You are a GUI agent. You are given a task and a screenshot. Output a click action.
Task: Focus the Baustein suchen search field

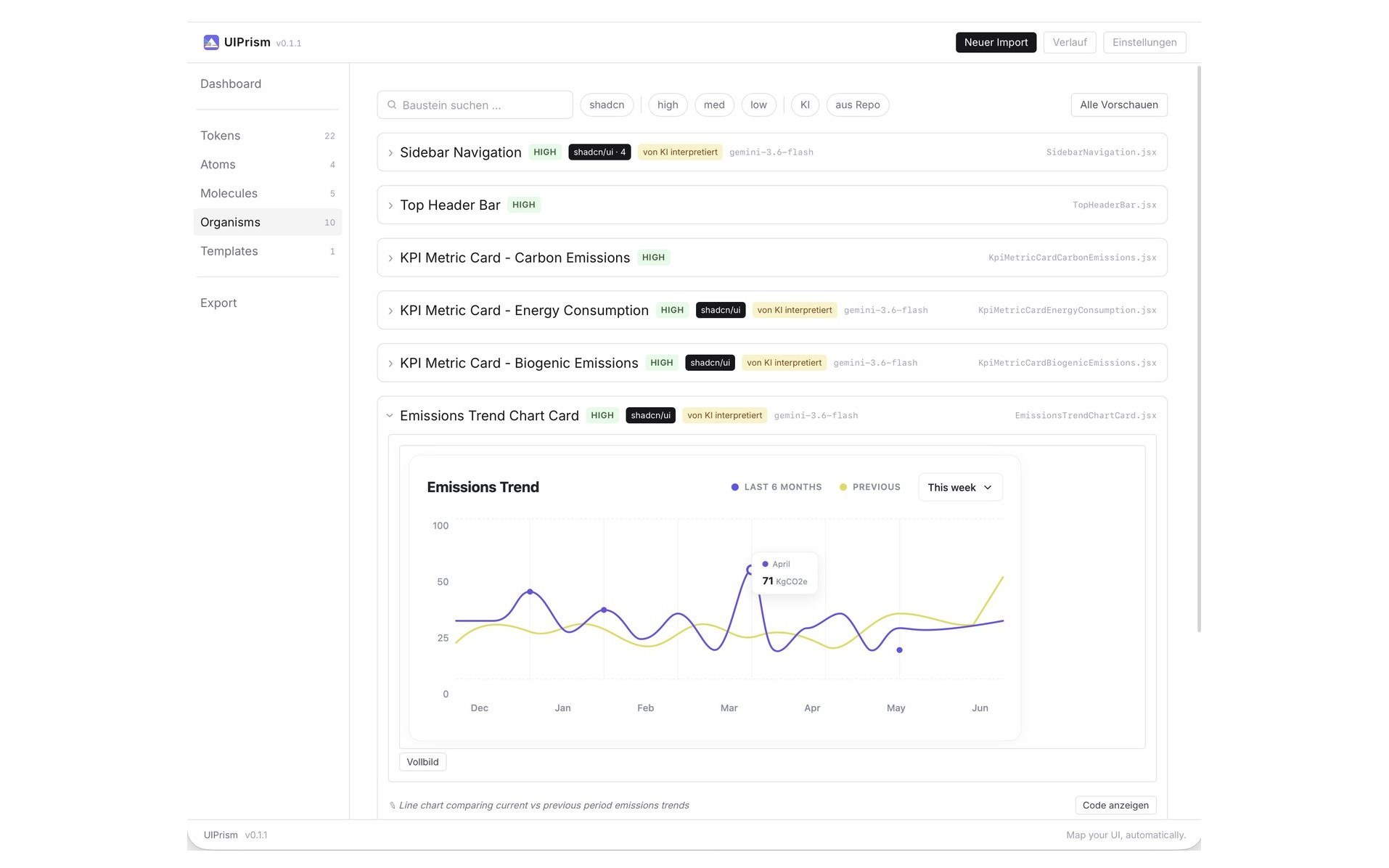point(475,105)
